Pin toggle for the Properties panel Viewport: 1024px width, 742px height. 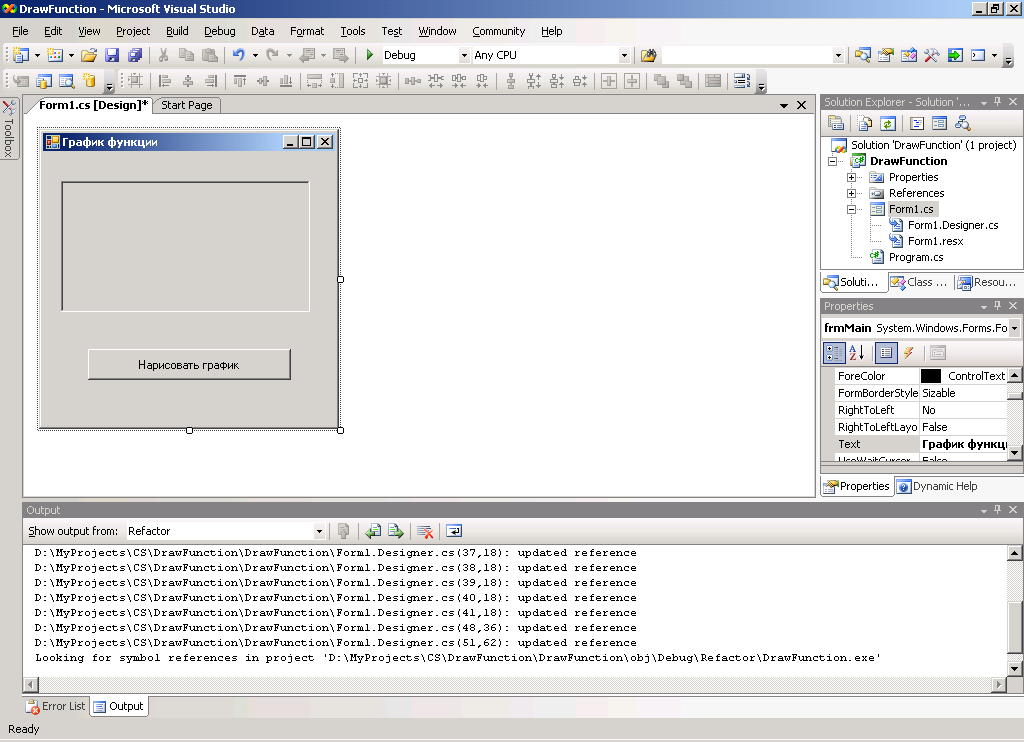(x=997, y=306)
